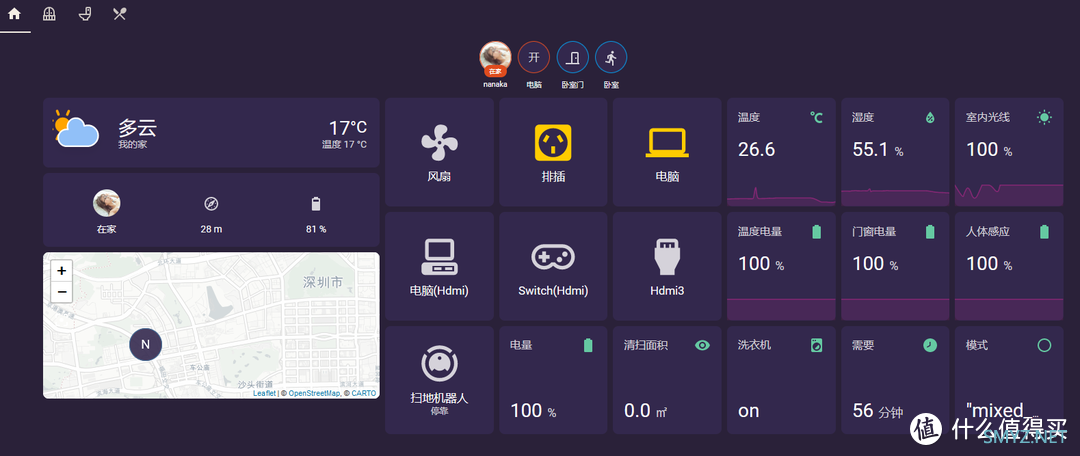This screenshot has height=456, width=1080.
Task: Switch to the toilet view tab
Action: pos(85,14)
